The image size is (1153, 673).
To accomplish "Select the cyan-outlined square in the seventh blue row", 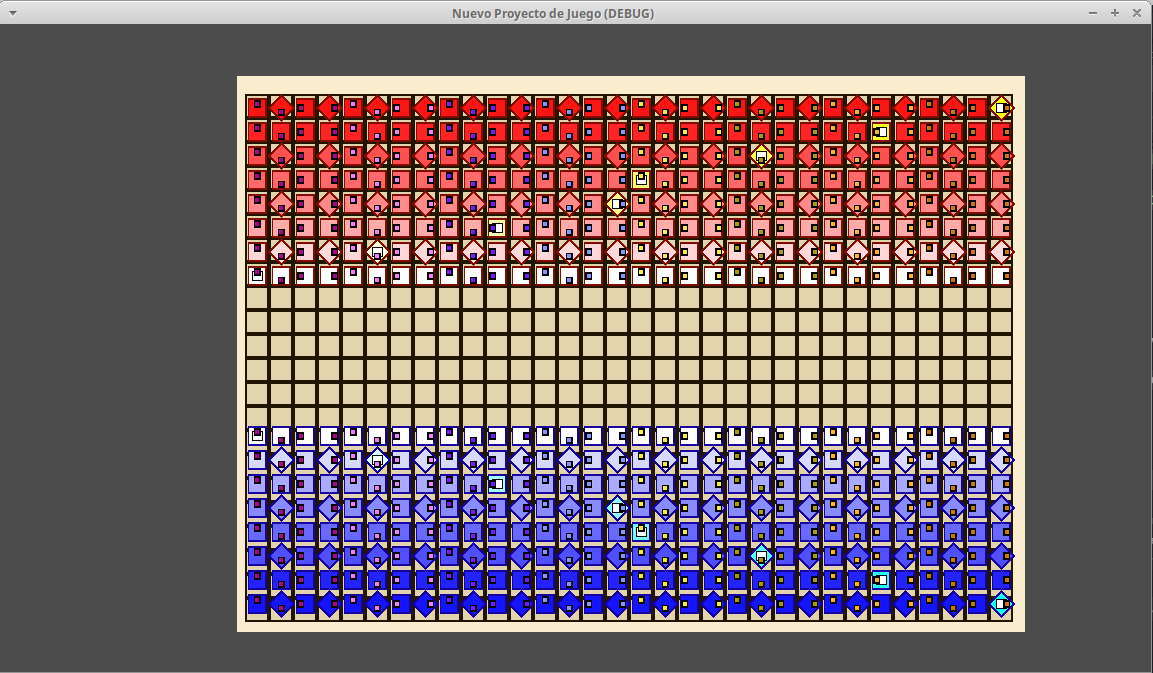I will (x=881, y=580).
